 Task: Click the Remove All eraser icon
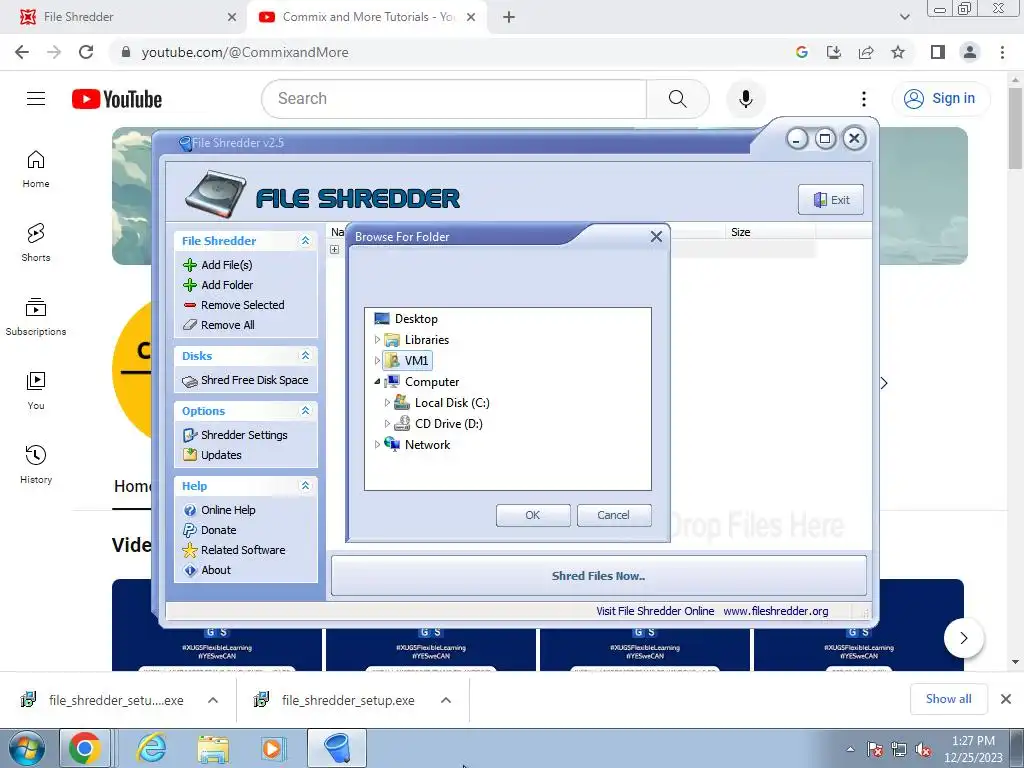190,325
